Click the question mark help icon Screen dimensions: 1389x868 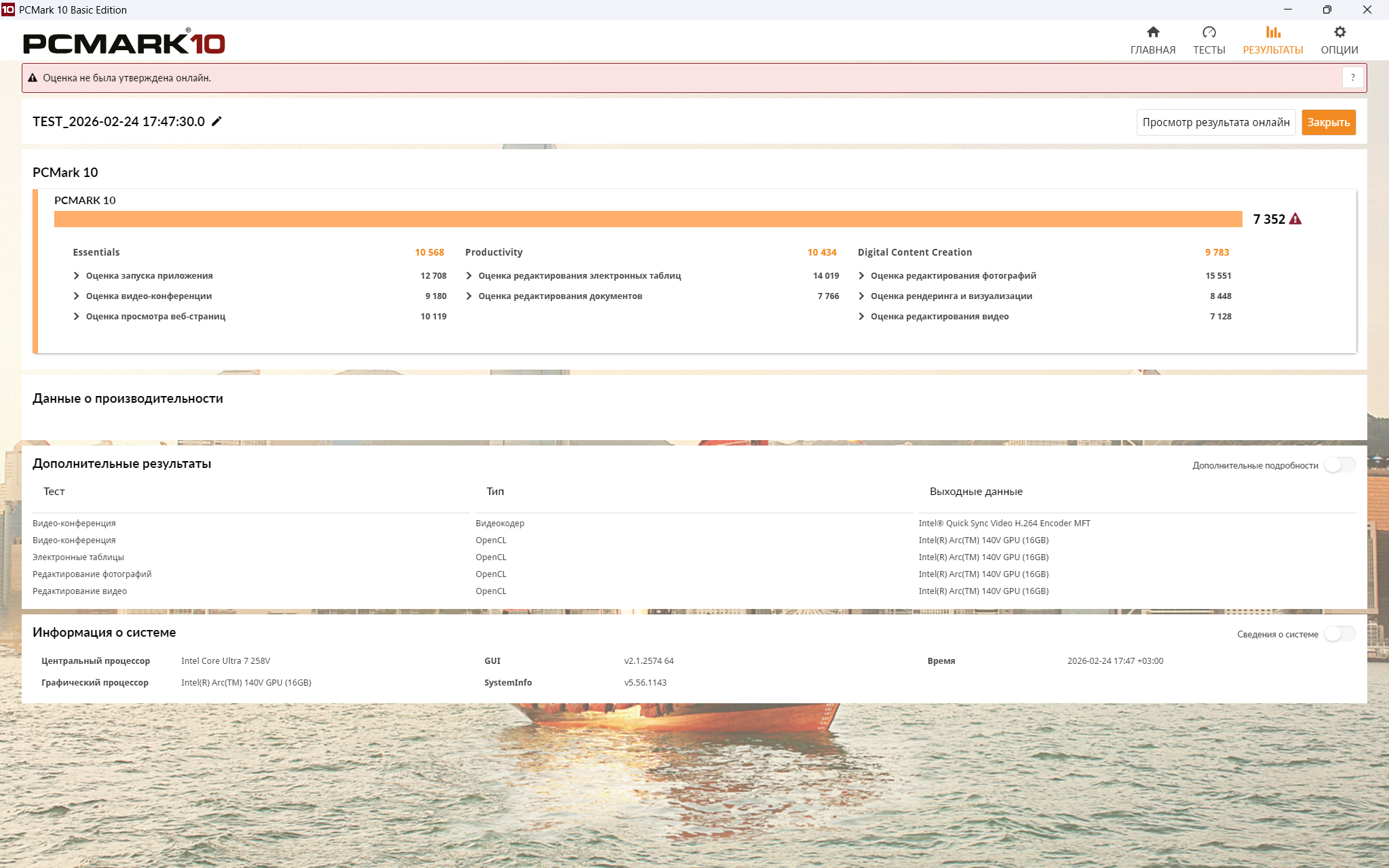(x=1352, y=77)
